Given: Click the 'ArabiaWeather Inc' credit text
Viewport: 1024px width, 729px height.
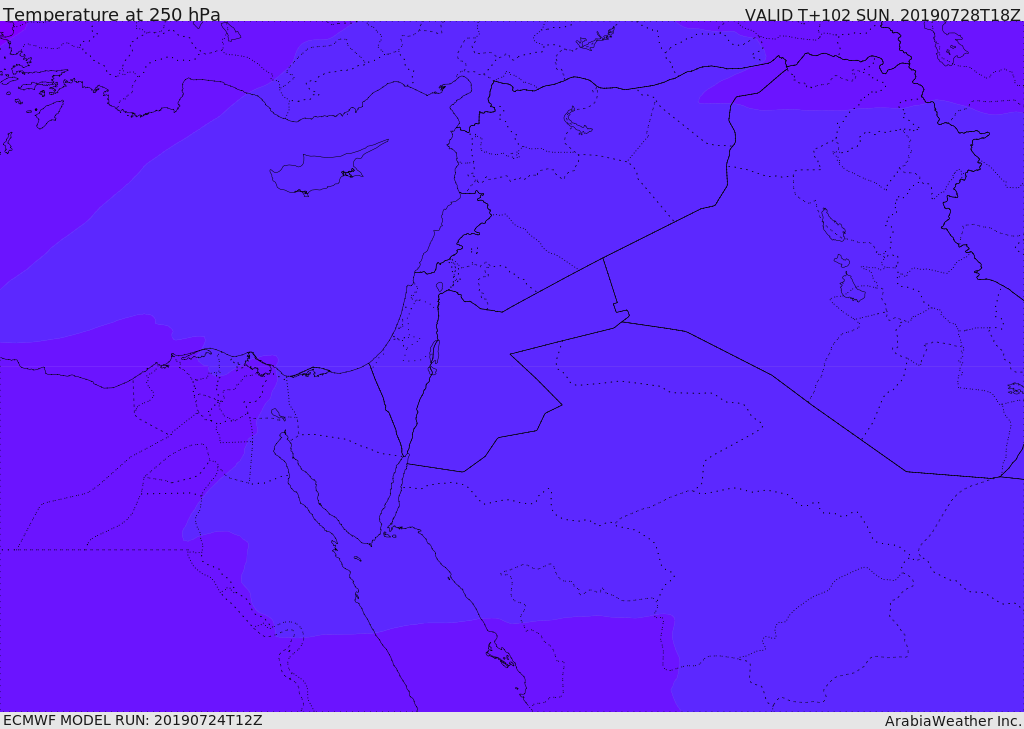Looking at the screenshot, I should 952,721.
